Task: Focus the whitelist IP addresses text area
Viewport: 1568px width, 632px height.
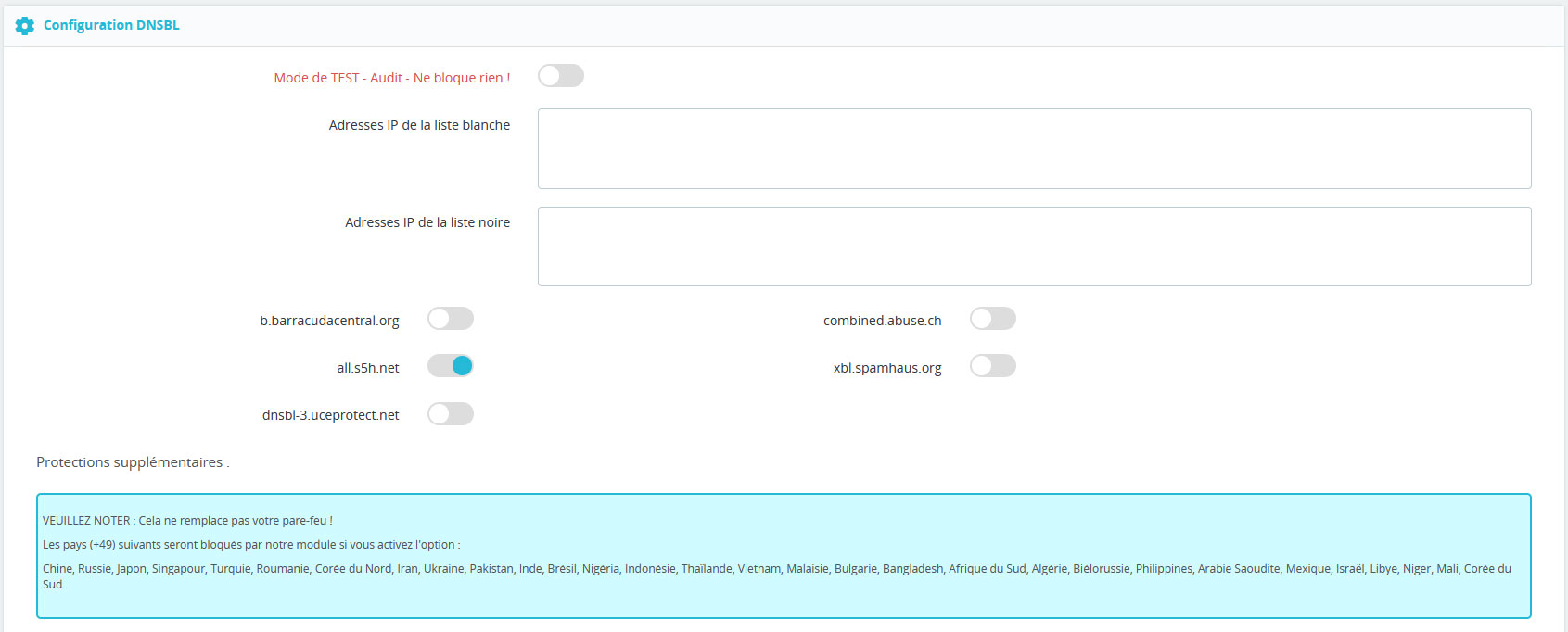Action: tap(1033, 149)
